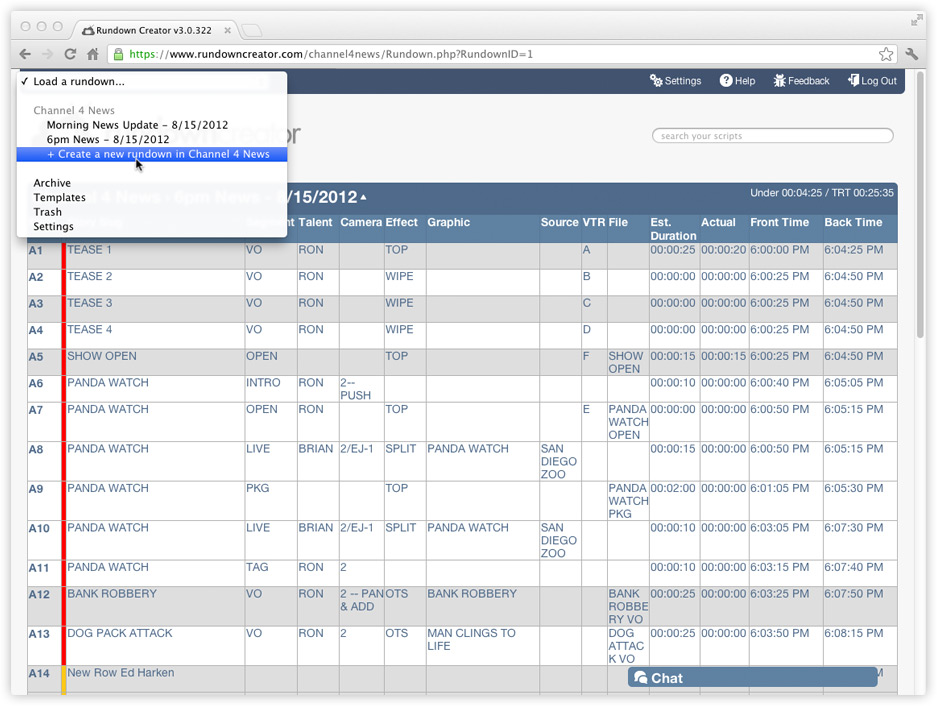The width and height of the screenshot is (937, 706).
Task: Click the browser back arrow
Action: click(26, 54)
